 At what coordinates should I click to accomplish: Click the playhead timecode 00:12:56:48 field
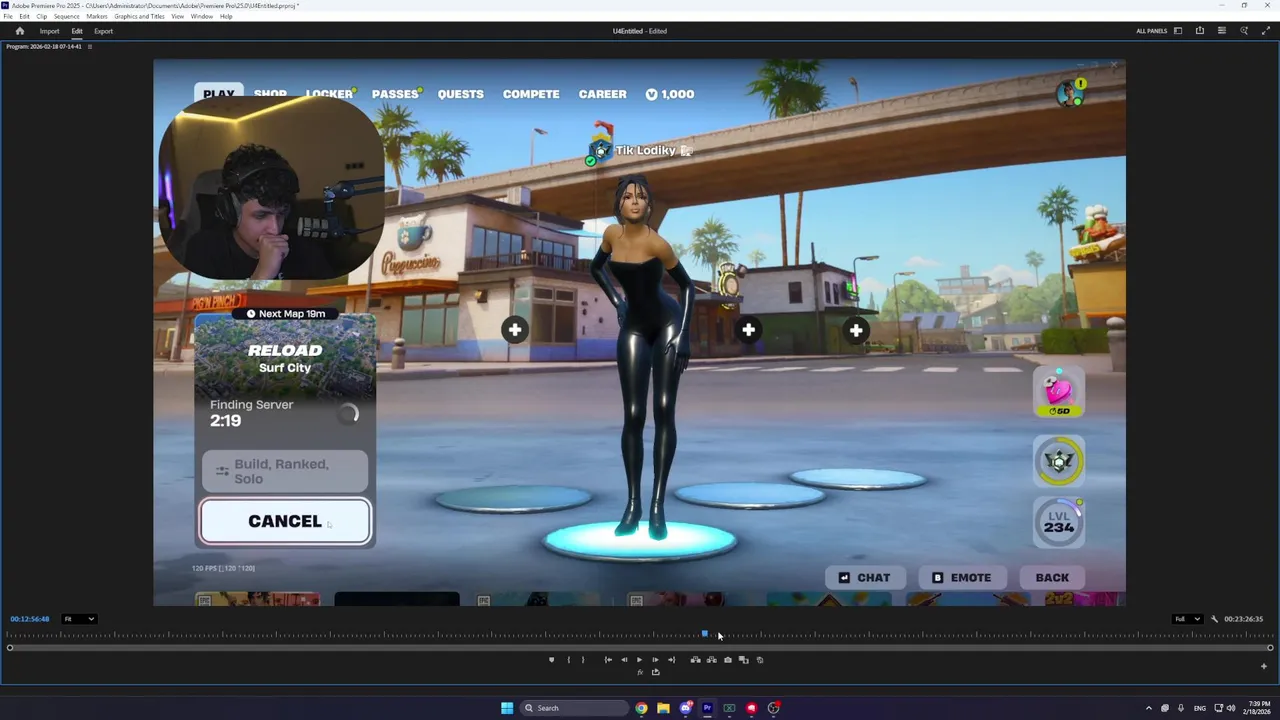click(x=30, y=619)
